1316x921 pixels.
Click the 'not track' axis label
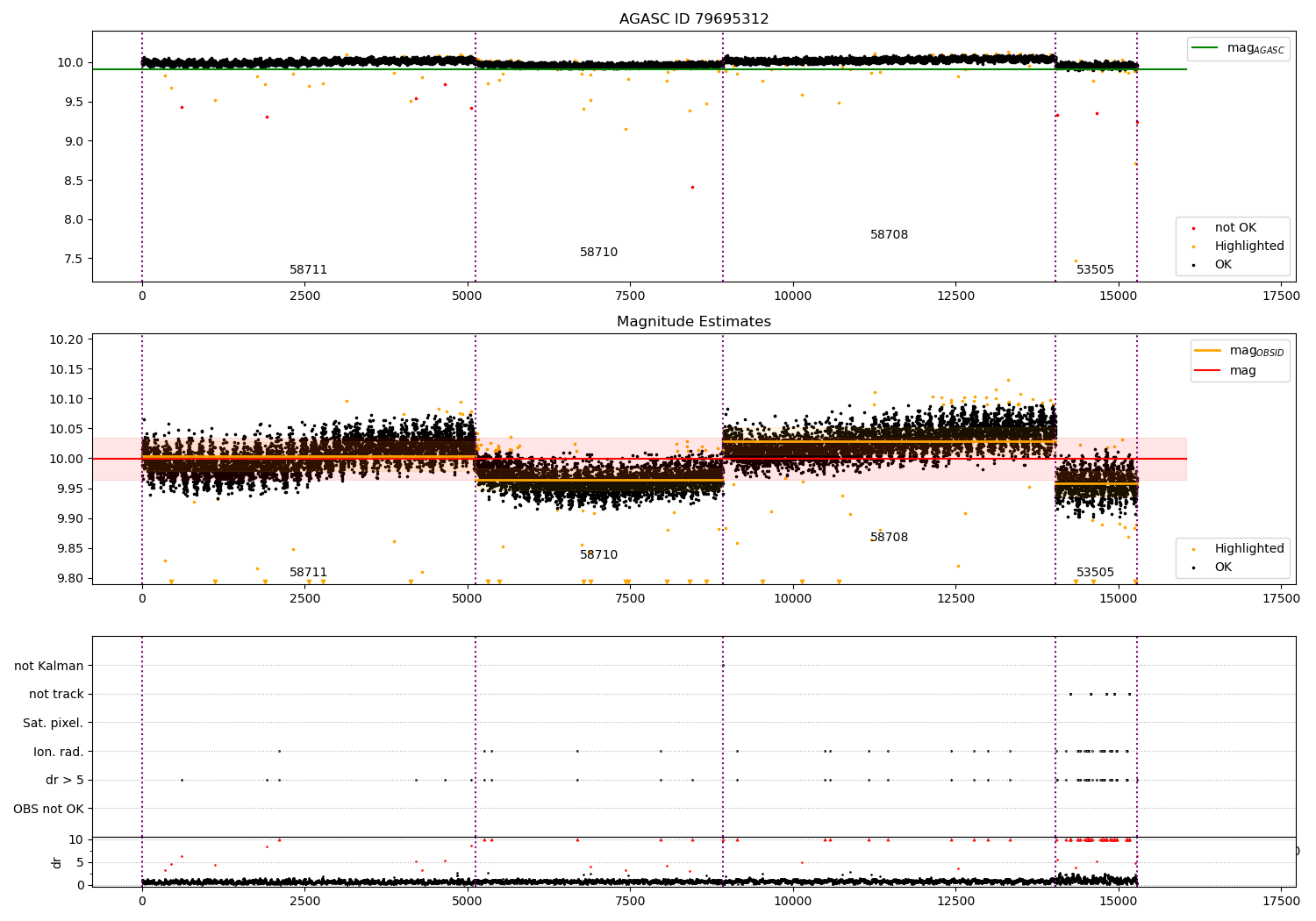click(x=56, y=695)
